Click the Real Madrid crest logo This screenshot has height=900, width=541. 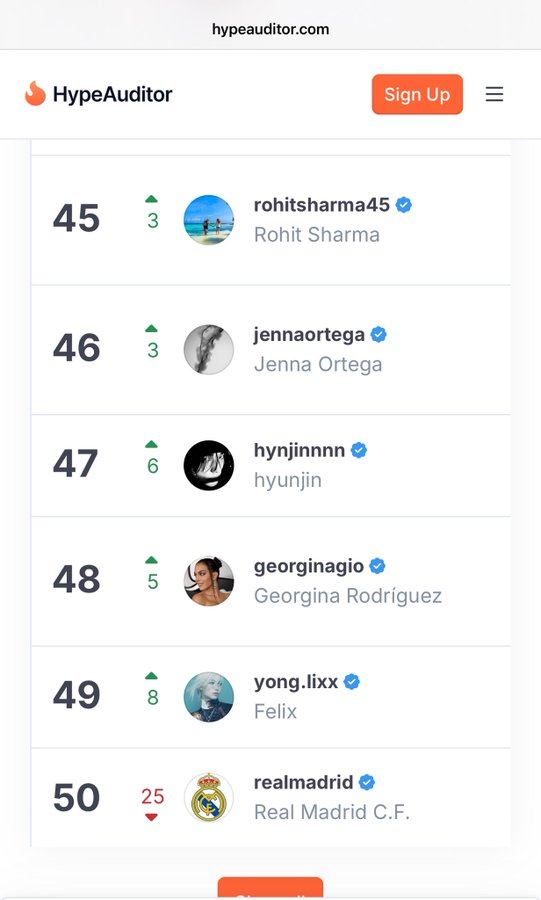coord(208,797)
